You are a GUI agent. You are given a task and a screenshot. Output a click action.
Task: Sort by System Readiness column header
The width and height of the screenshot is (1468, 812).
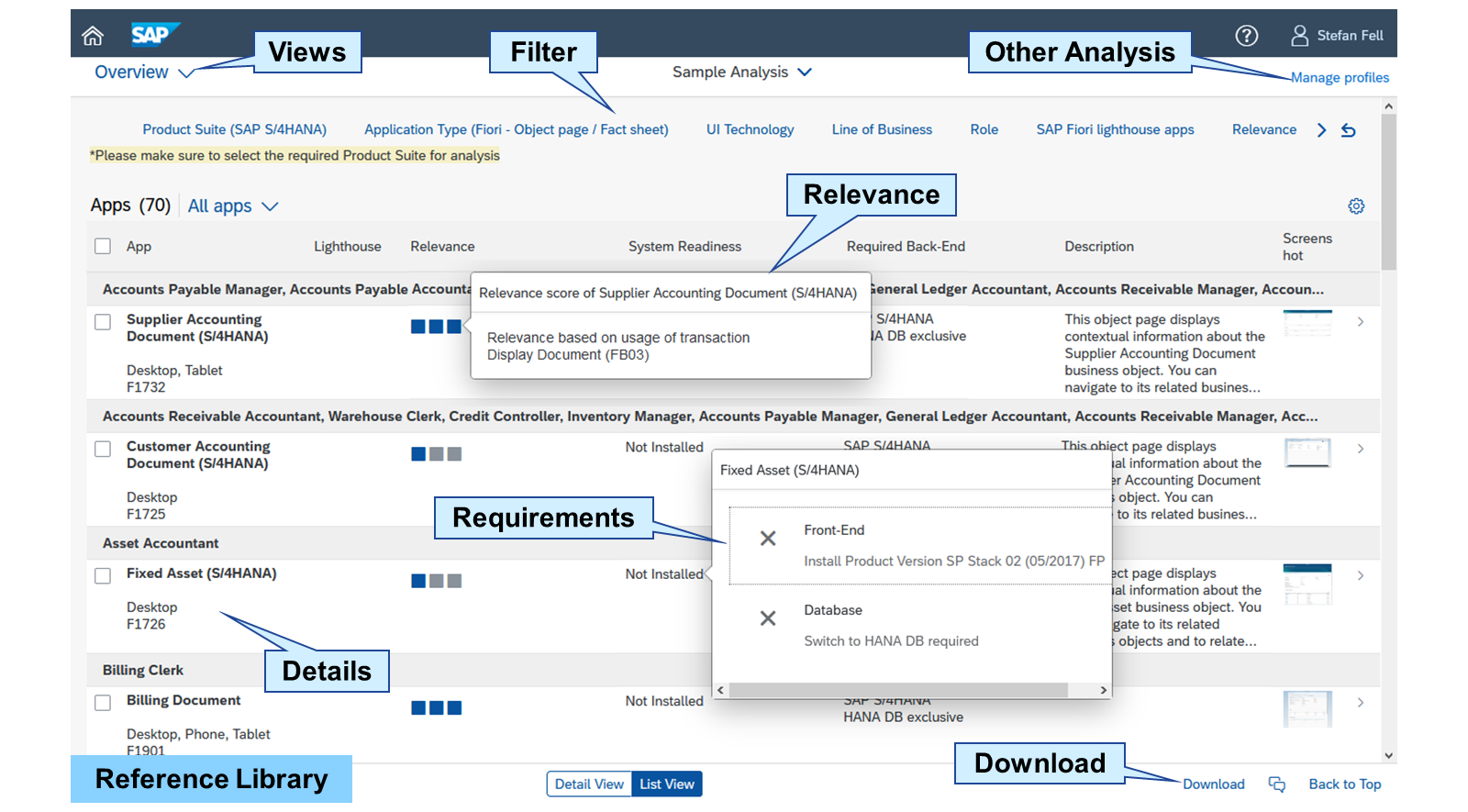coord(684,247)
